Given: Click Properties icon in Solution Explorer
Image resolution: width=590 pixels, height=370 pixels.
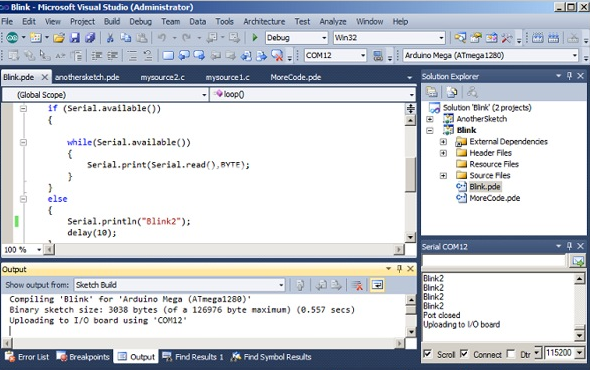Looking at the screenshot, I should (x=432, y=92).
